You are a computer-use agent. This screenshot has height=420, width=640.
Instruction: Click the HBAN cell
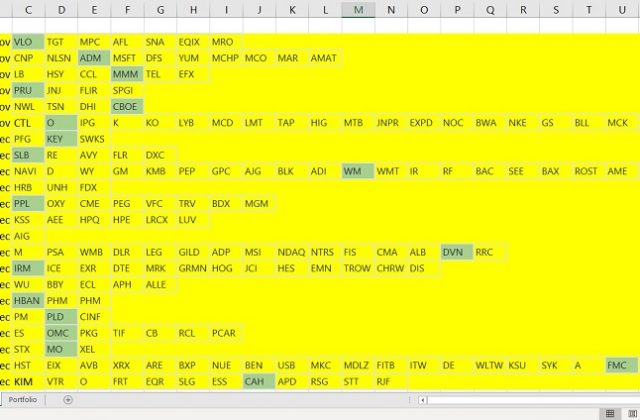[27, 300]
